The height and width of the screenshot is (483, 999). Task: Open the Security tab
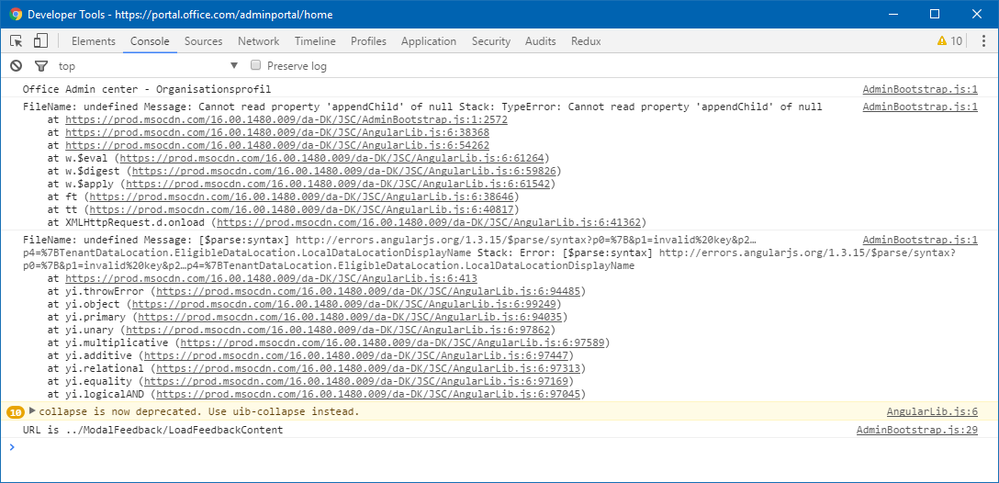point(491,41)
